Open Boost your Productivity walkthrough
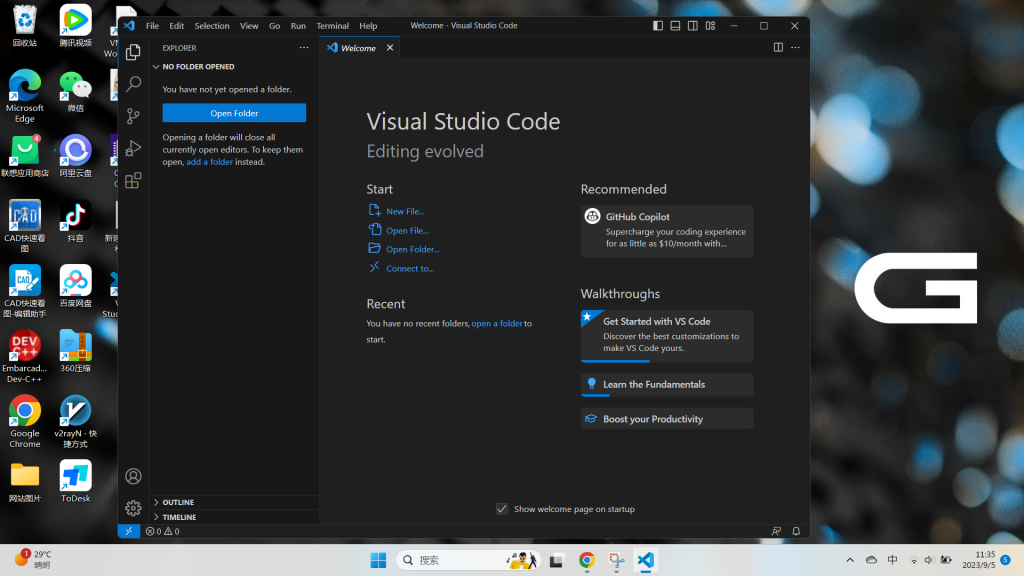1024x576 pixels. pyautogui.click(x=667, y=419)
